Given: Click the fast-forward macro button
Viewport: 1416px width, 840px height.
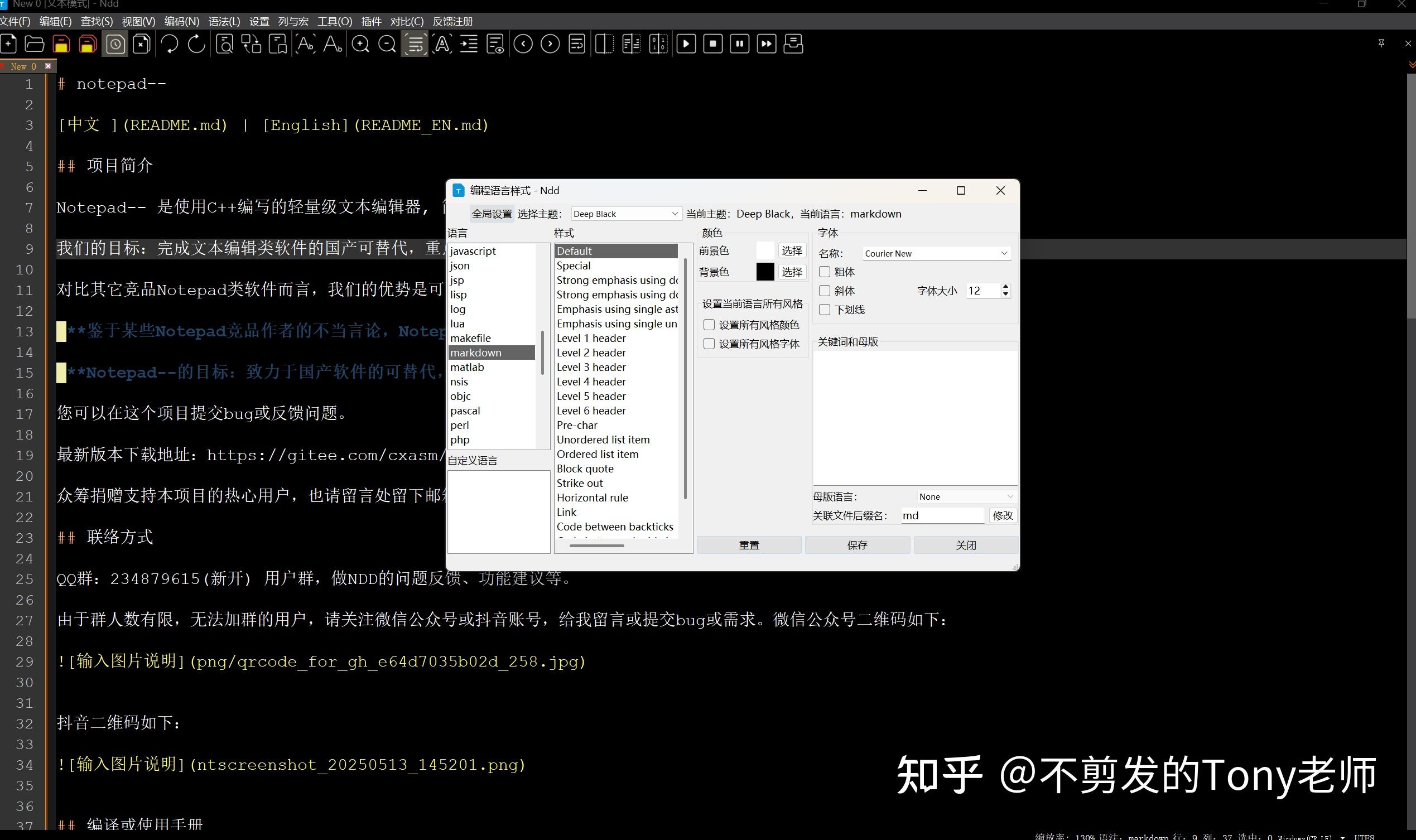Looking at the screenshot, I should coord(767,44).
